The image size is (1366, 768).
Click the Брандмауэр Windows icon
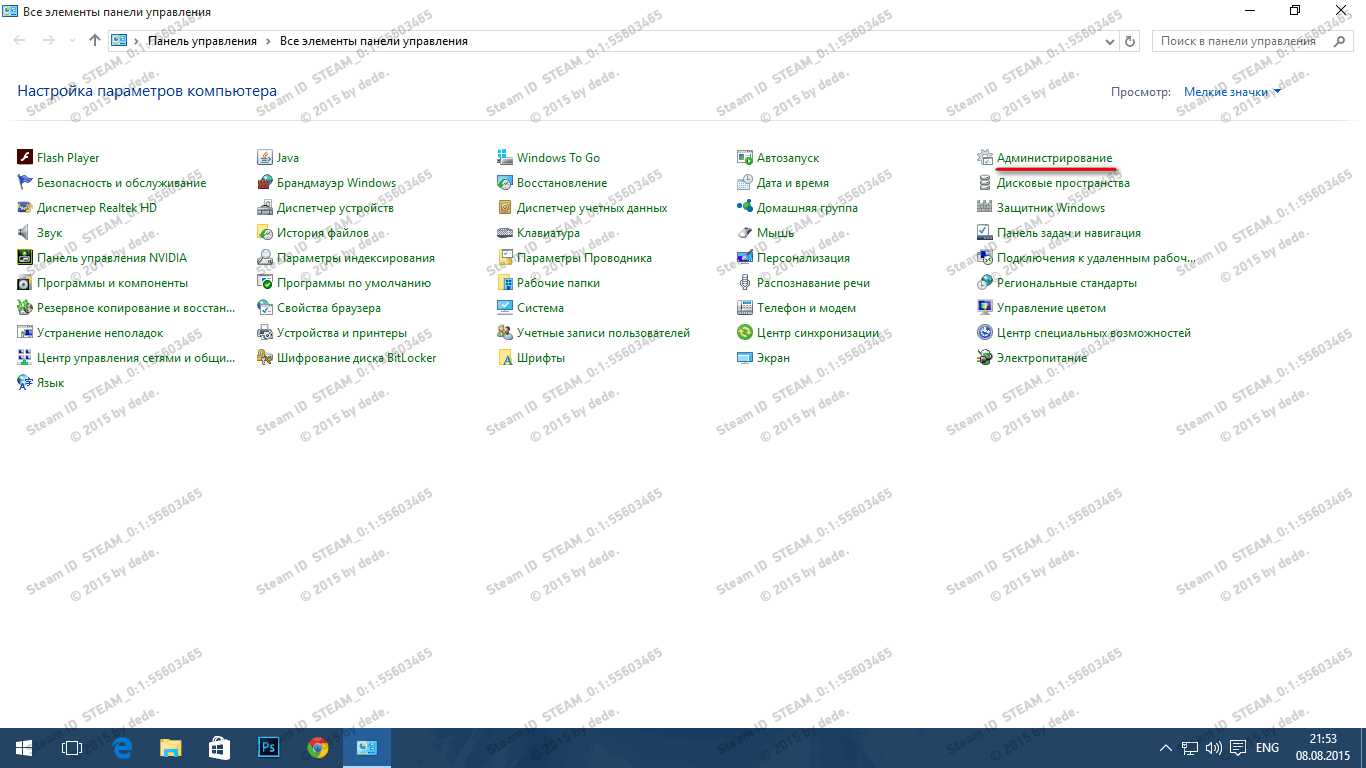click(x=265, y=183)
